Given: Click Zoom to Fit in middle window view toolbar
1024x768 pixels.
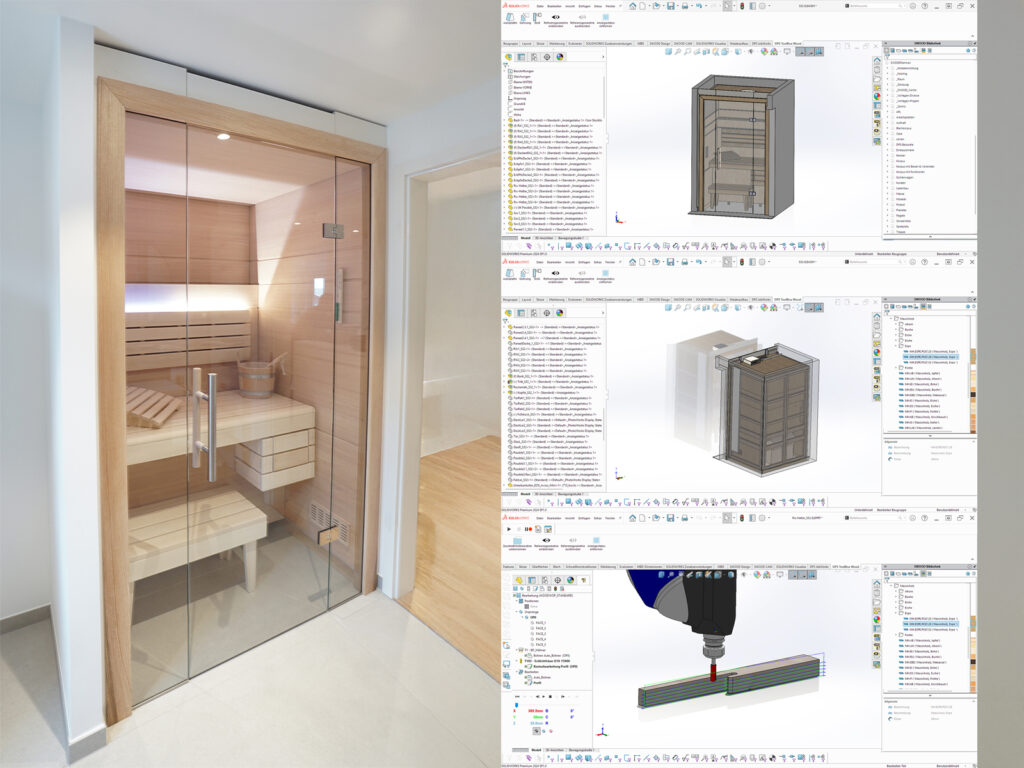Looking at the screenshot, I should click(677, 308).
